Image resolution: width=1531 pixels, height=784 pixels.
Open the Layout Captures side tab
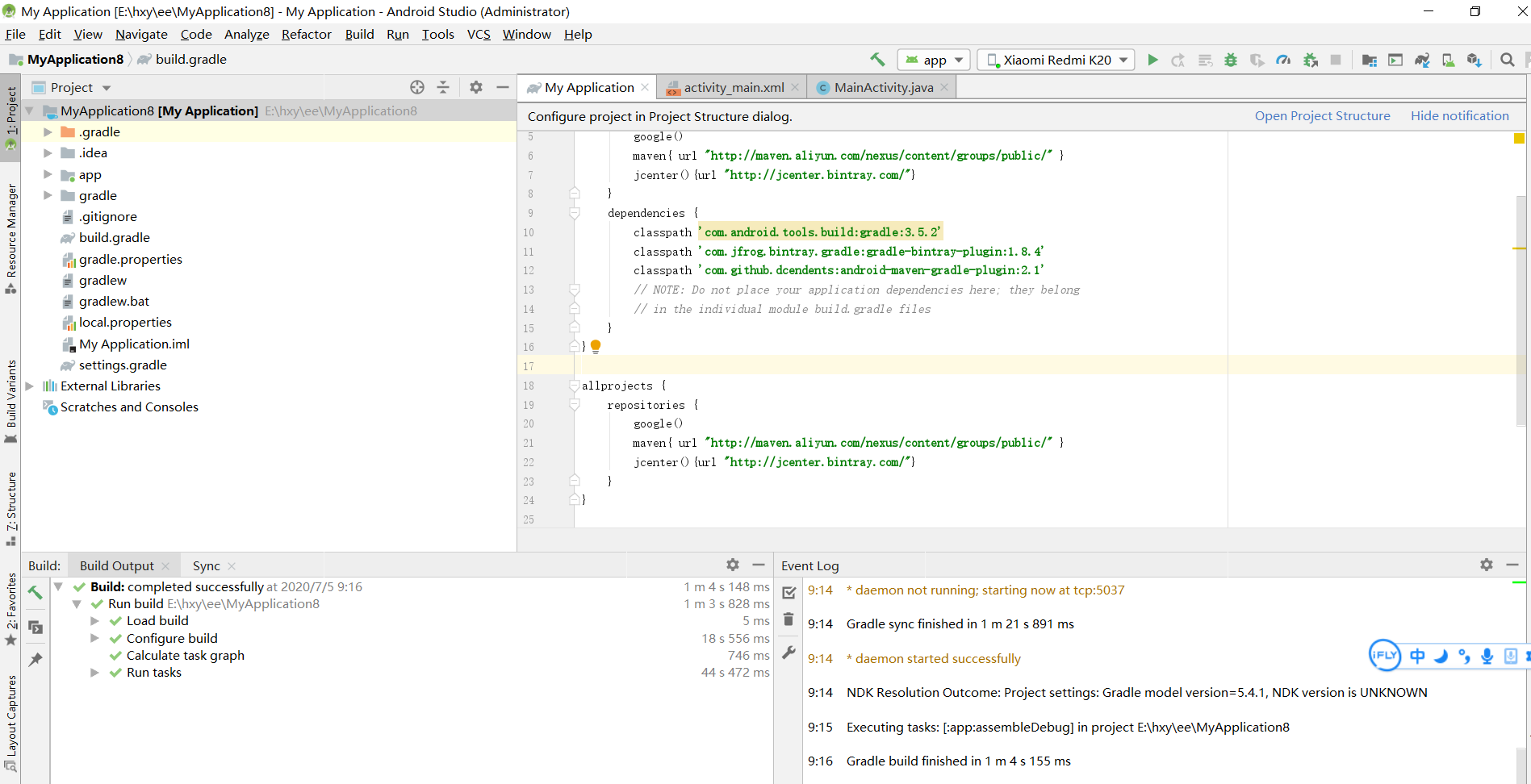[x=10, y=723]
